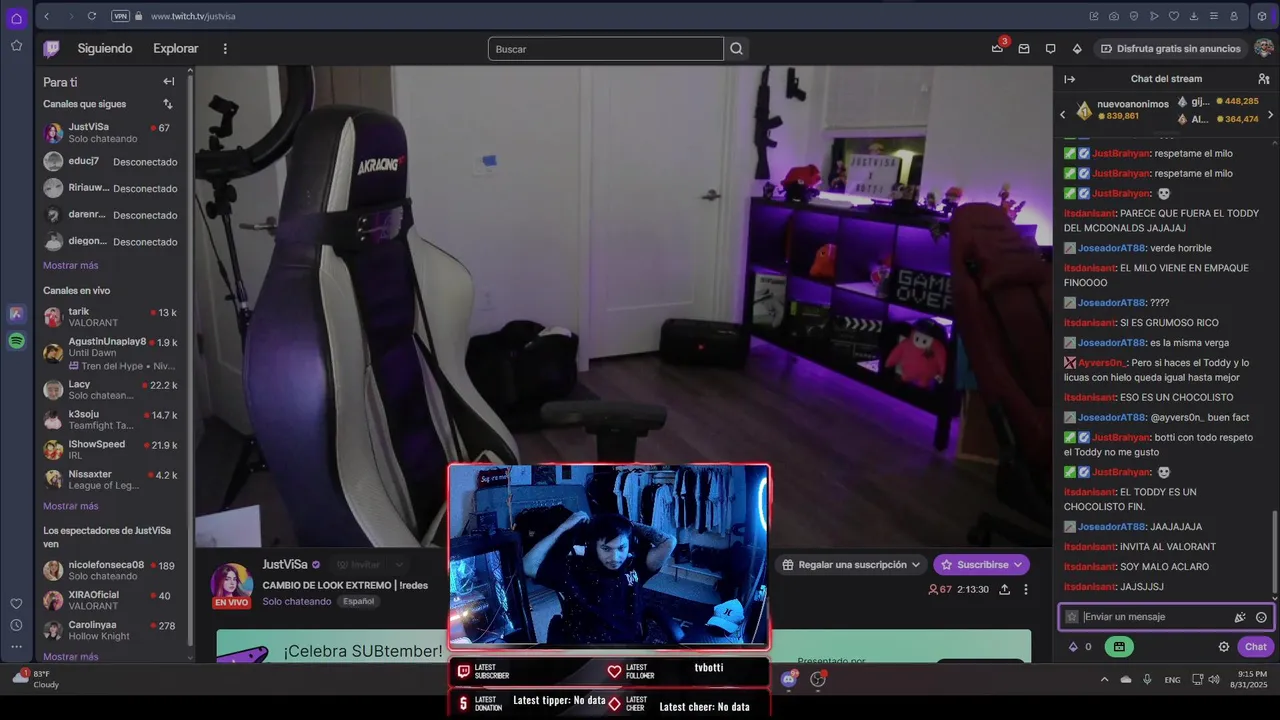Click the VPN badge in the address bar
The width and height of the screenshot is (1280, 720).
pos(120,16)
